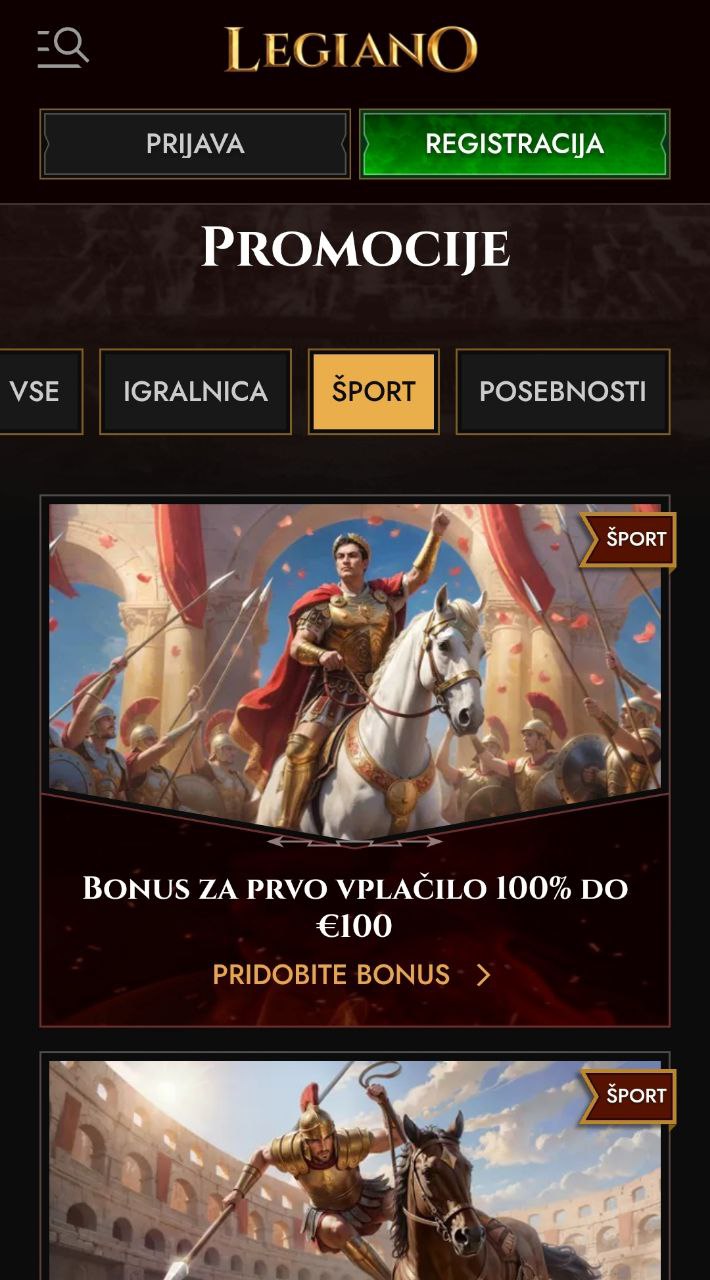The height and width of the screenshot is (1280, 710).
Task: Tap the chevron next to Pridobite Bonus
Action: [483, 975]
